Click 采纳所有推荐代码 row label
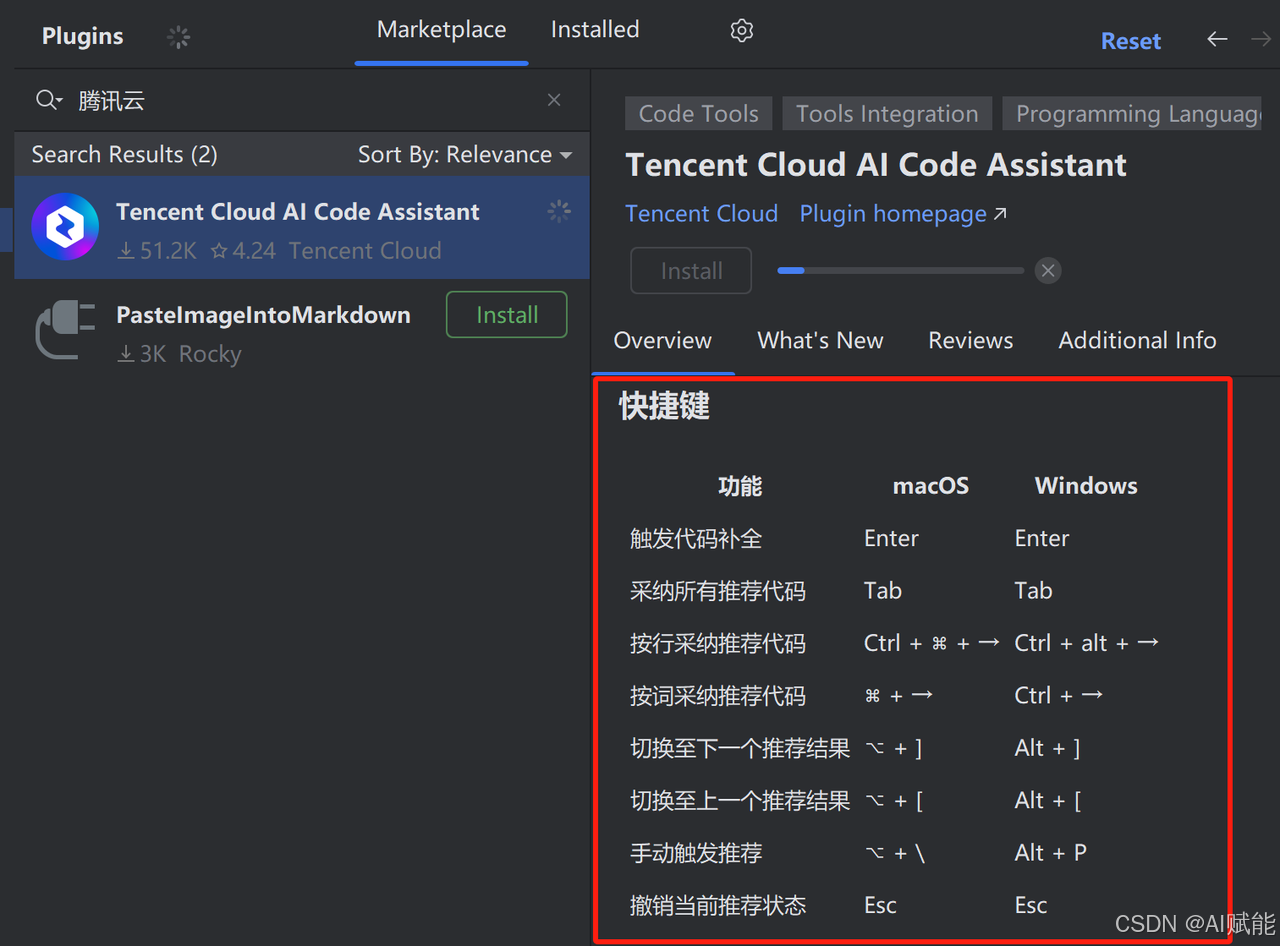The height and width of the screenshot is (946, 1280). coord(718,591)
